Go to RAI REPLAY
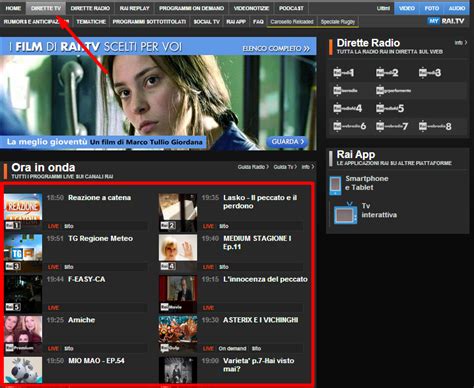The height and width of the screenshot is (388, 474). coord(135,8)
